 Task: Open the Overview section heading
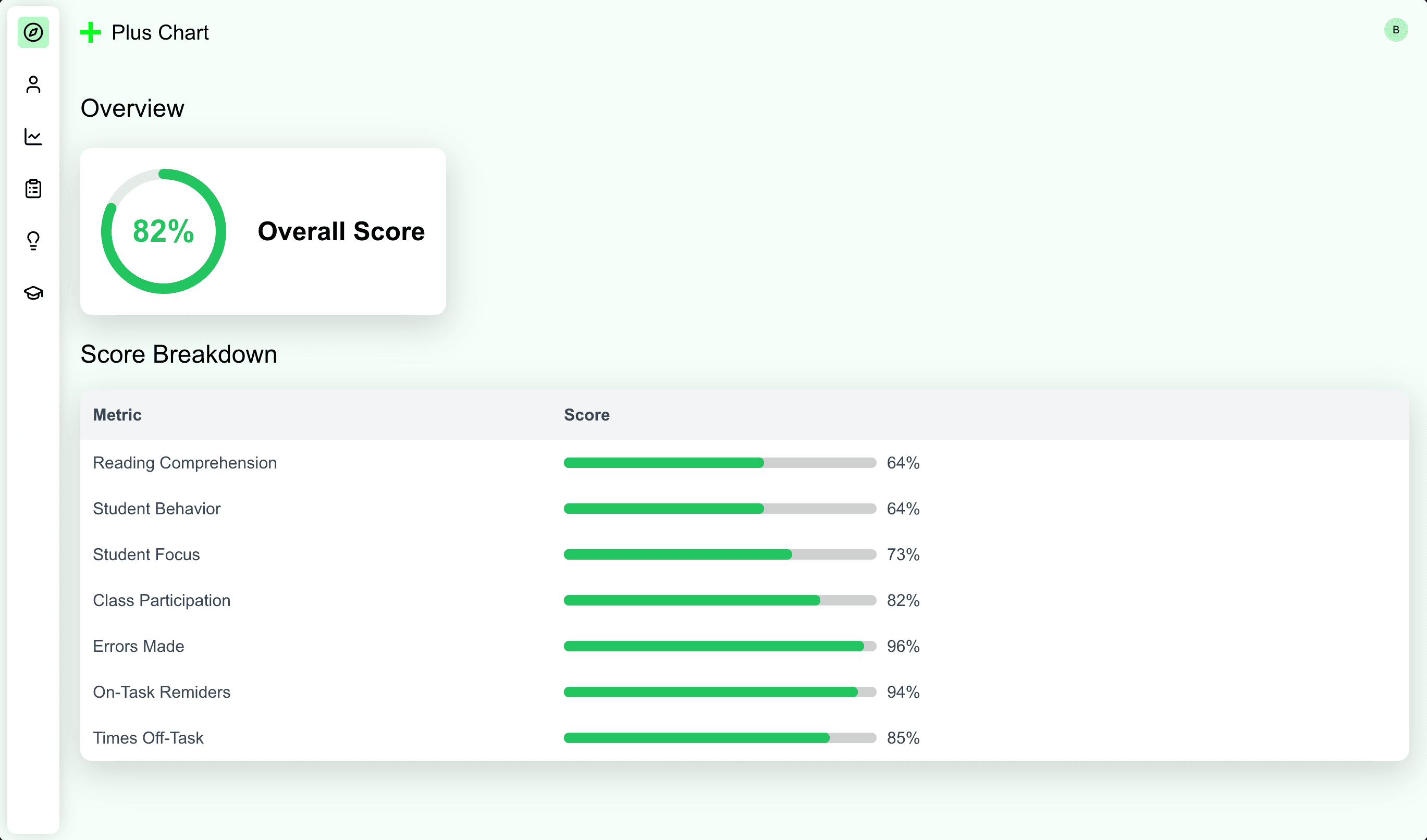click(132, 107)
